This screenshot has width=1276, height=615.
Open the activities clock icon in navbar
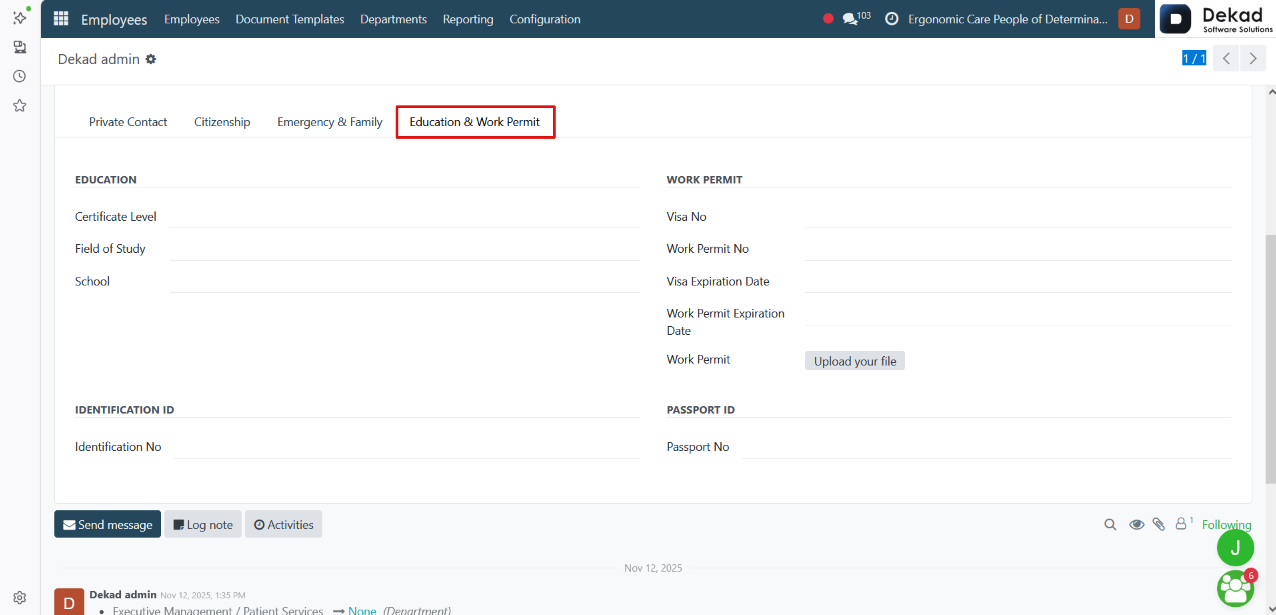892,19
